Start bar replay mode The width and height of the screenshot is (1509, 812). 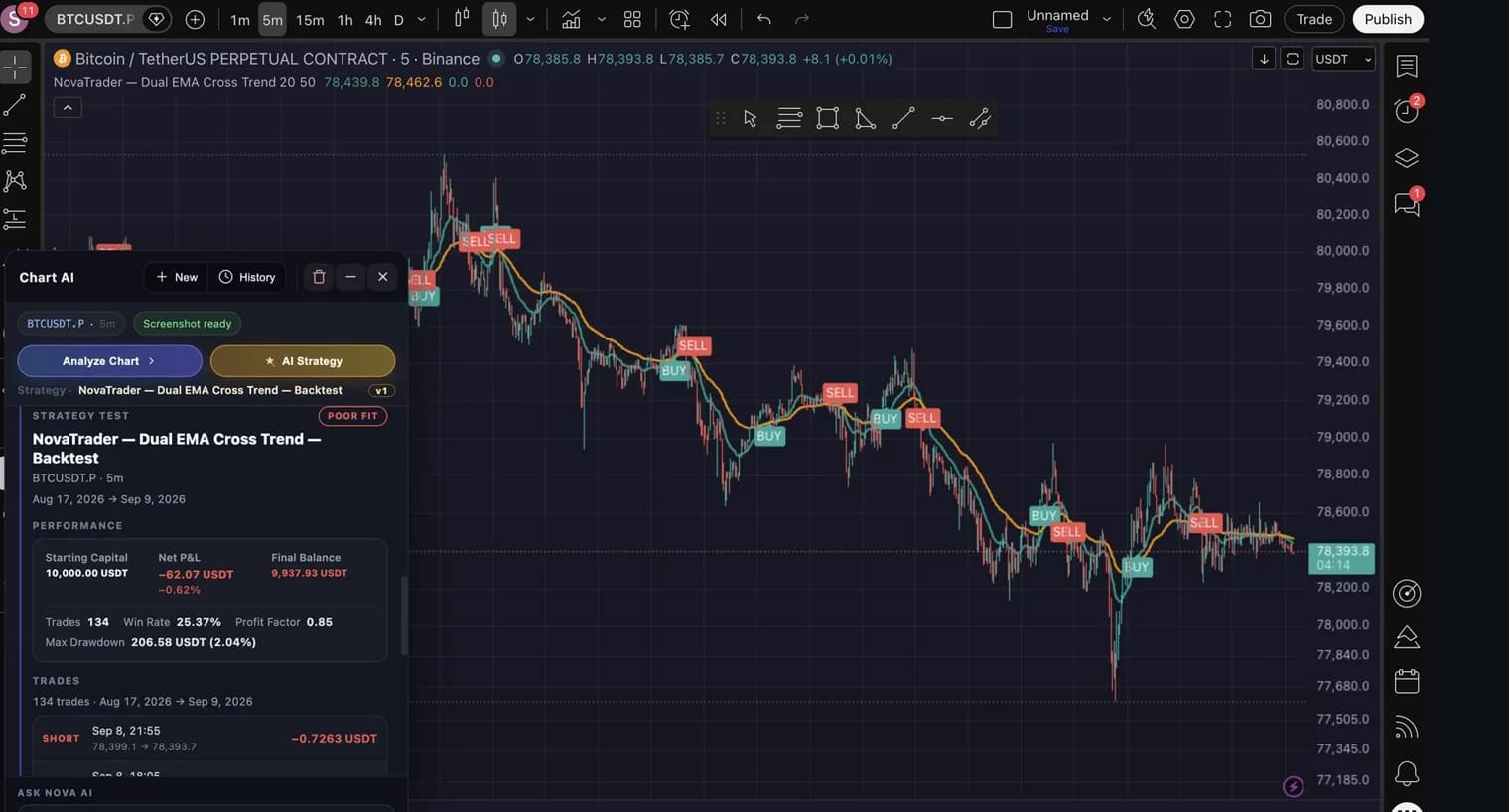tap(719, 19)
